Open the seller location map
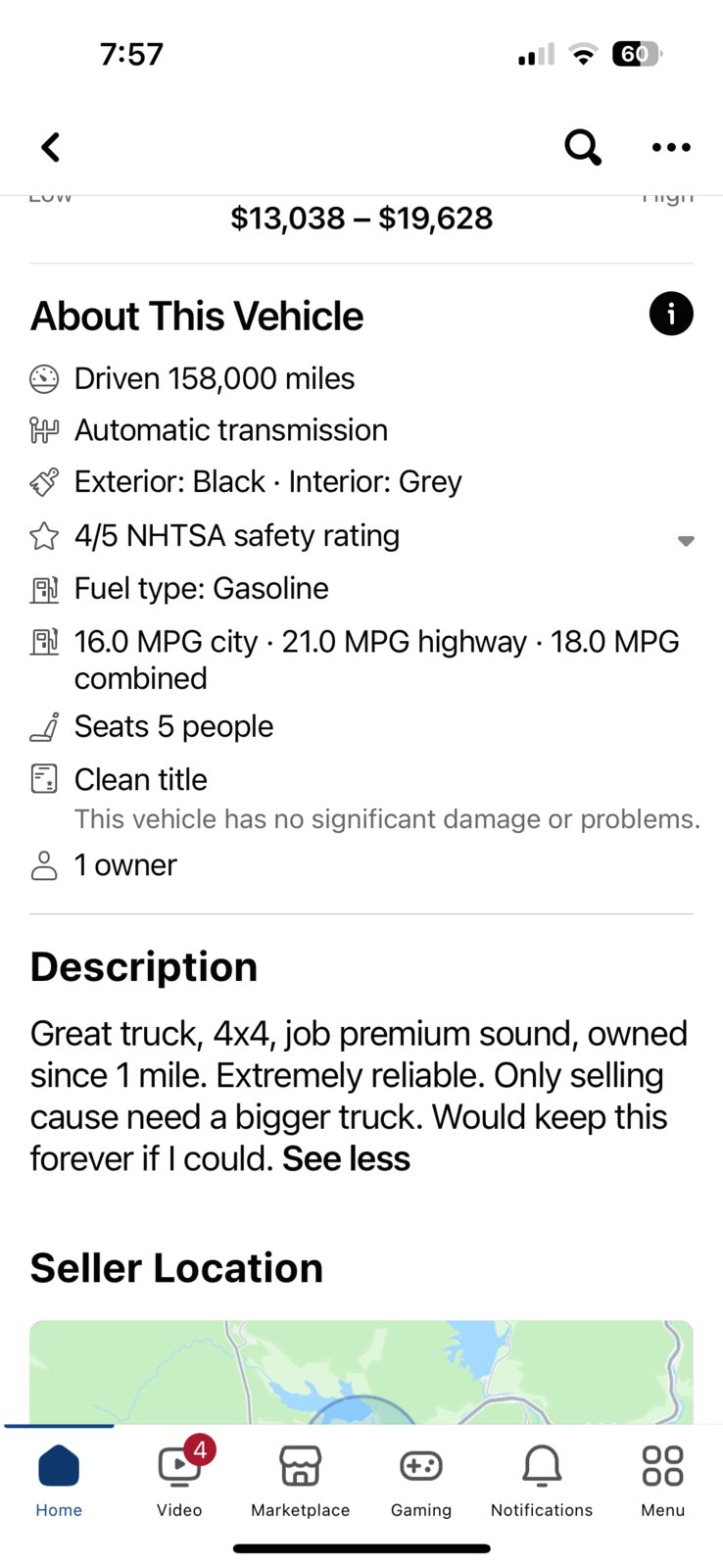Image resolution: width=723 pixels, height=1568 pixels. coord(361,1372)
